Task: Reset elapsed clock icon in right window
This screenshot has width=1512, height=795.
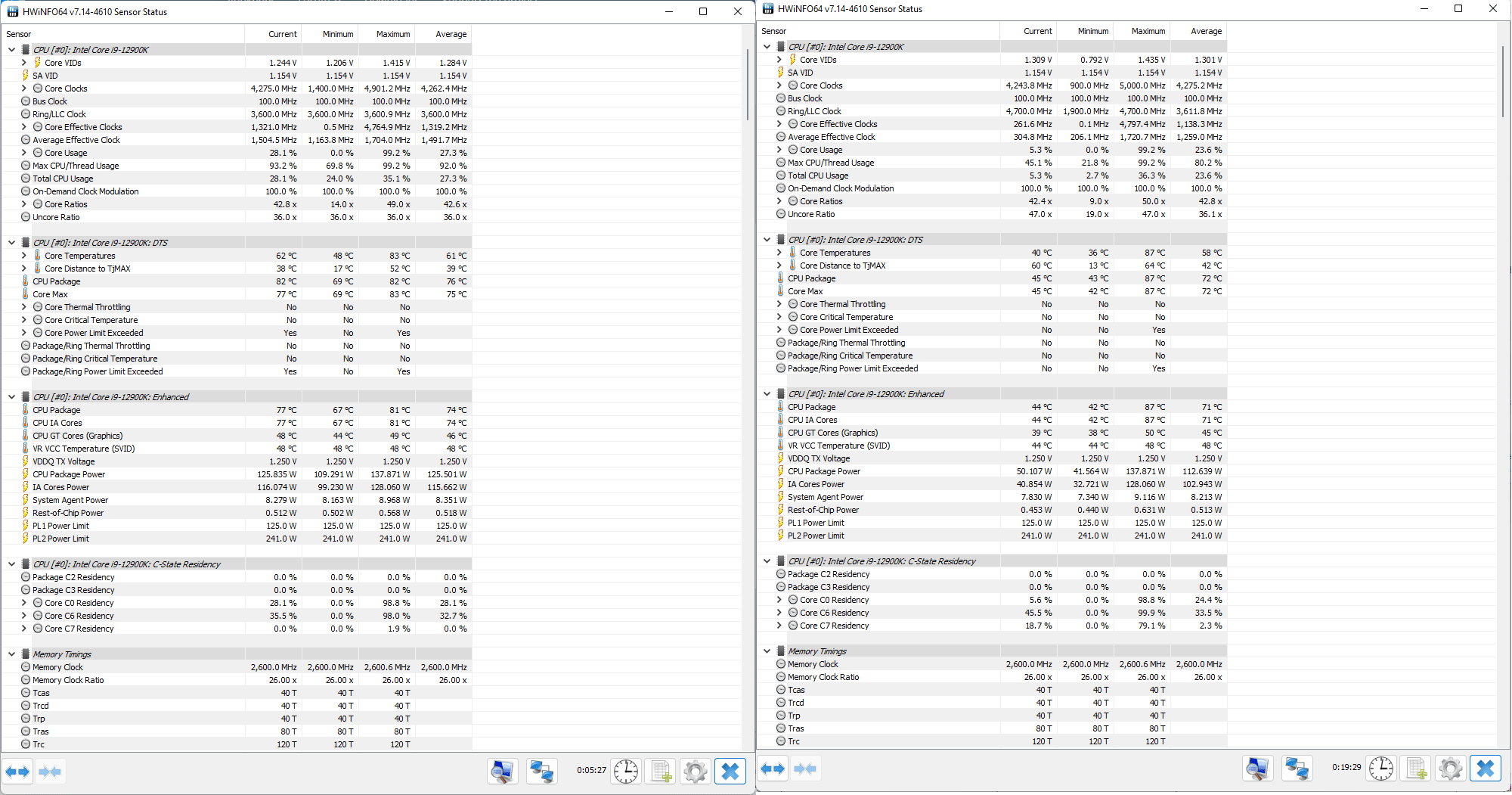Action: pos(1381,769)
